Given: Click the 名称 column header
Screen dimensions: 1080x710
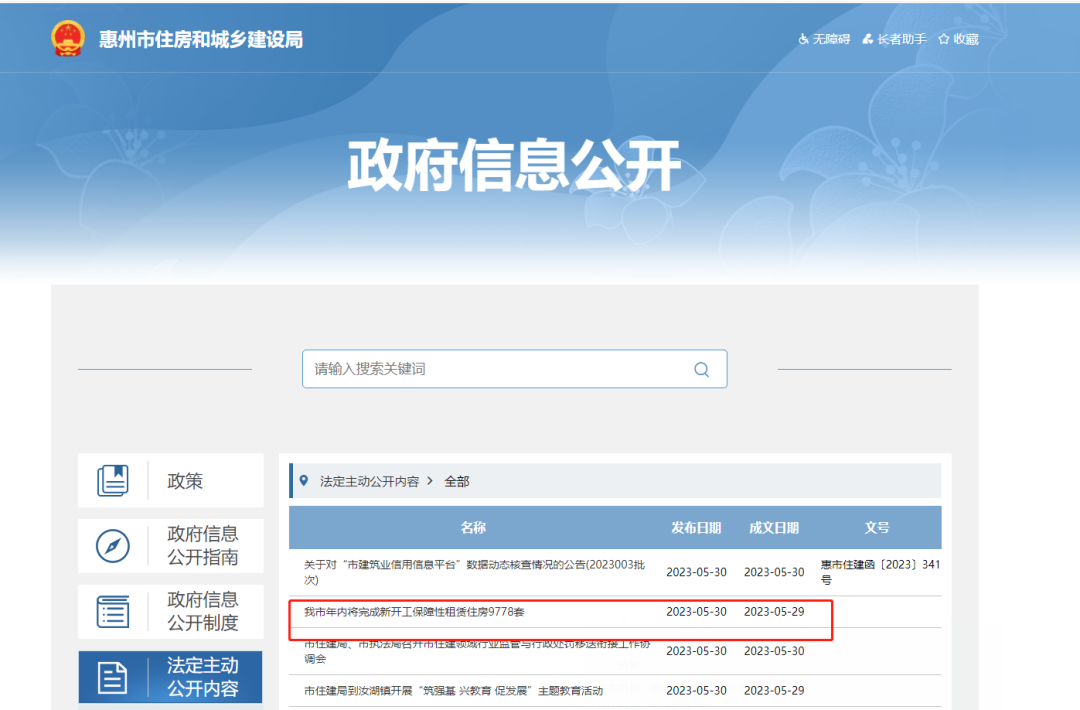Looking at the screenshot, I should [x=473, y=528].
